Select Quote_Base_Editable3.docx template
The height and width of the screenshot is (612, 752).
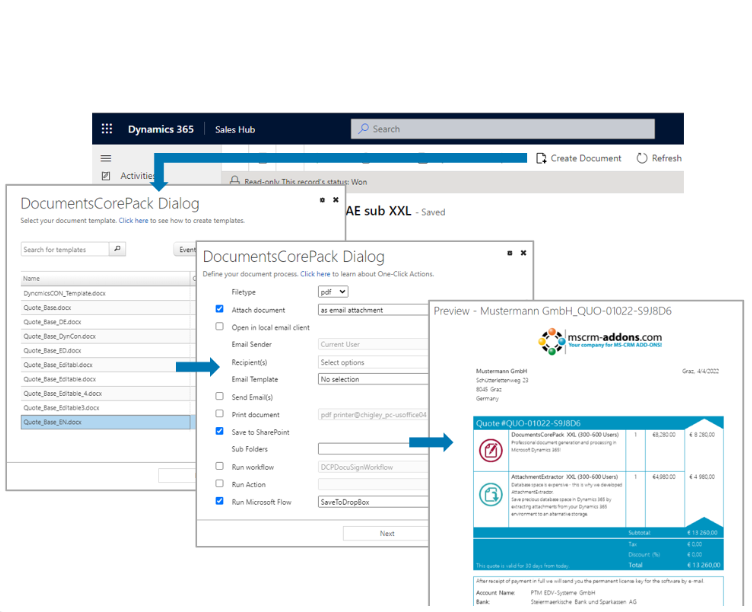106,408
